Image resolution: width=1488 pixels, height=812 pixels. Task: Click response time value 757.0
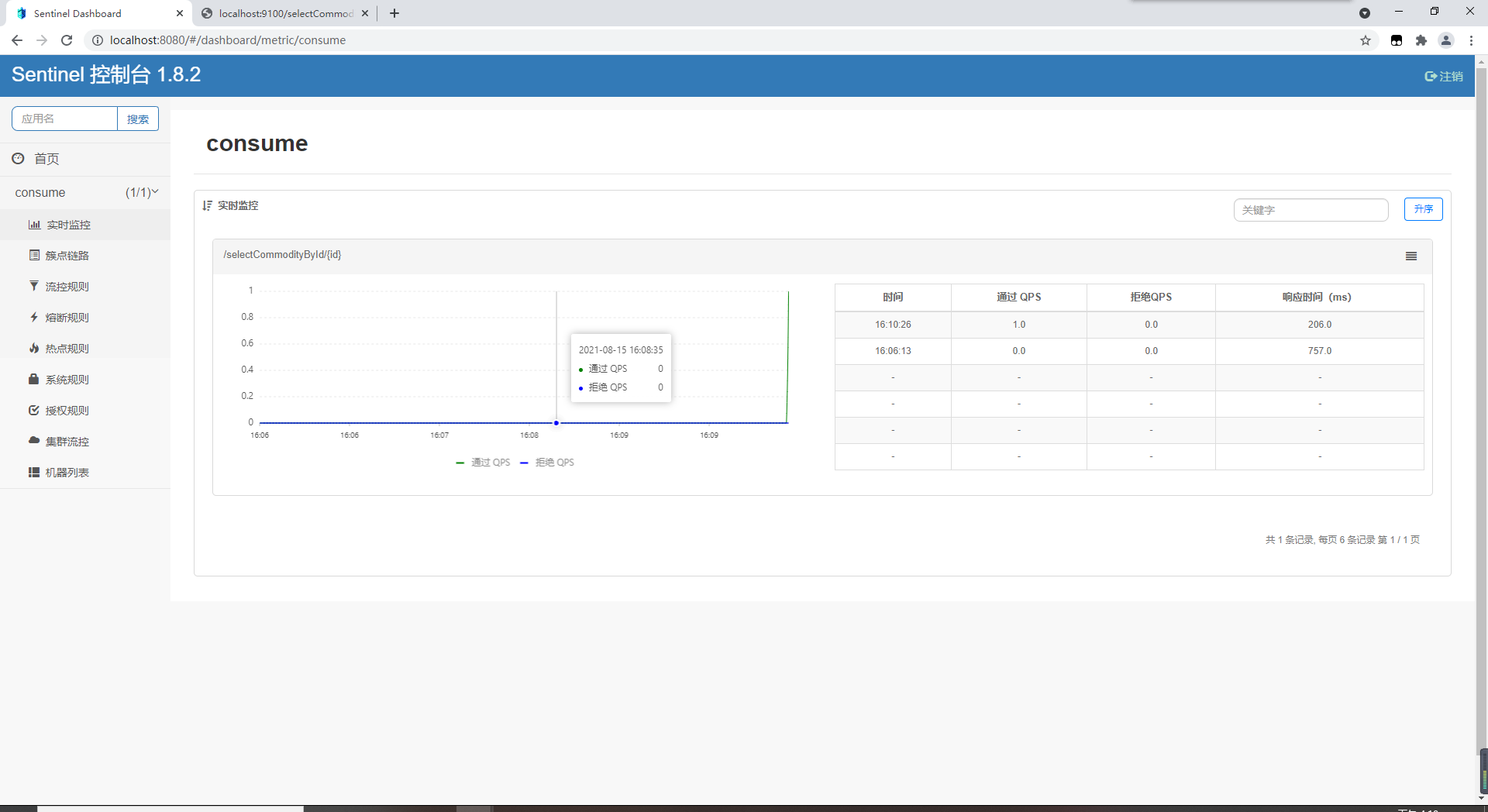click(1319, 351)
